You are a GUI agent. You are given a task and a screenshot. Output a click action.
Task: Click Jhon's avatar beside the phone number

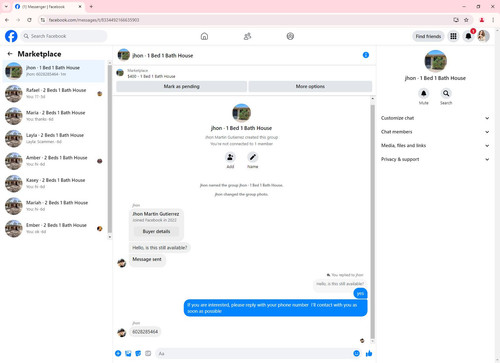[x=122, y=332]
